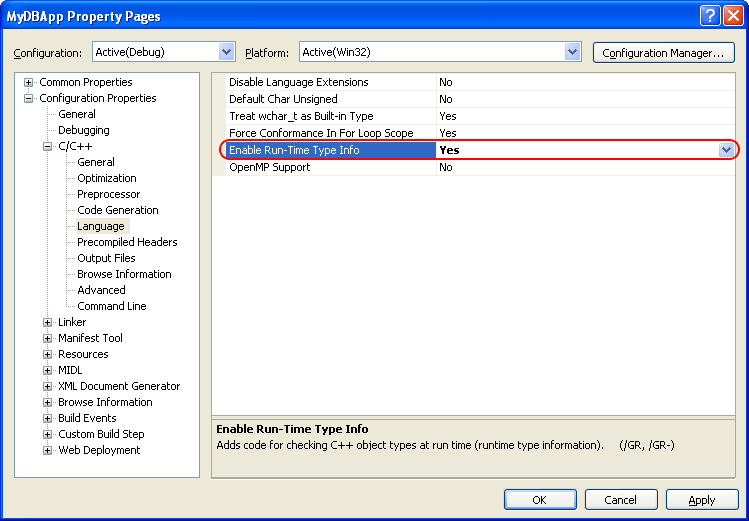
Task: Select Treat wchar_t as Built-in Type row
Action: point(301,116)
